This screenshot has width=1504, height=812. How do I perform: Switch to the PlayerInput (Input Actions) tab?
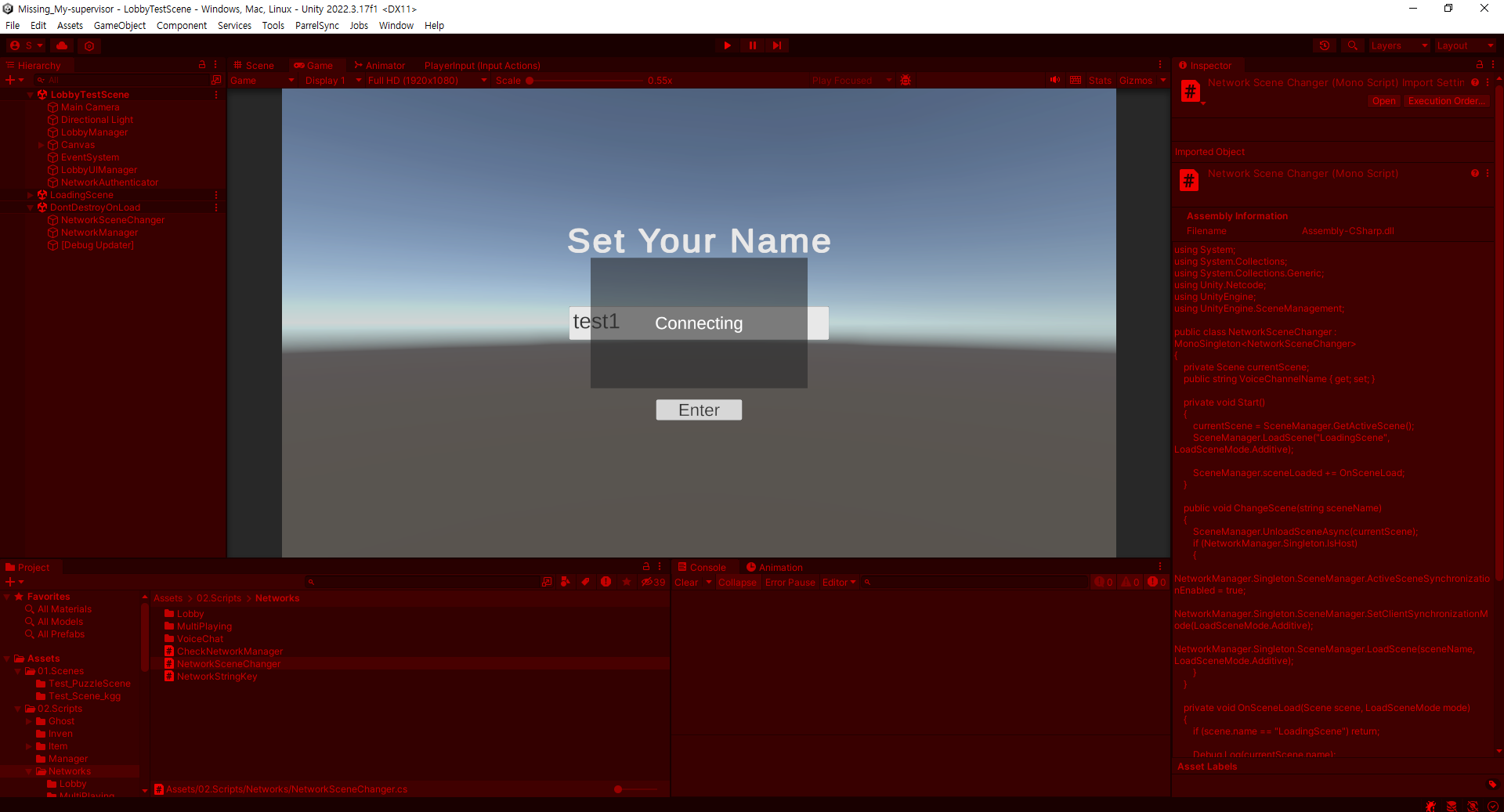pyautogui.click(x=482, y=65)
